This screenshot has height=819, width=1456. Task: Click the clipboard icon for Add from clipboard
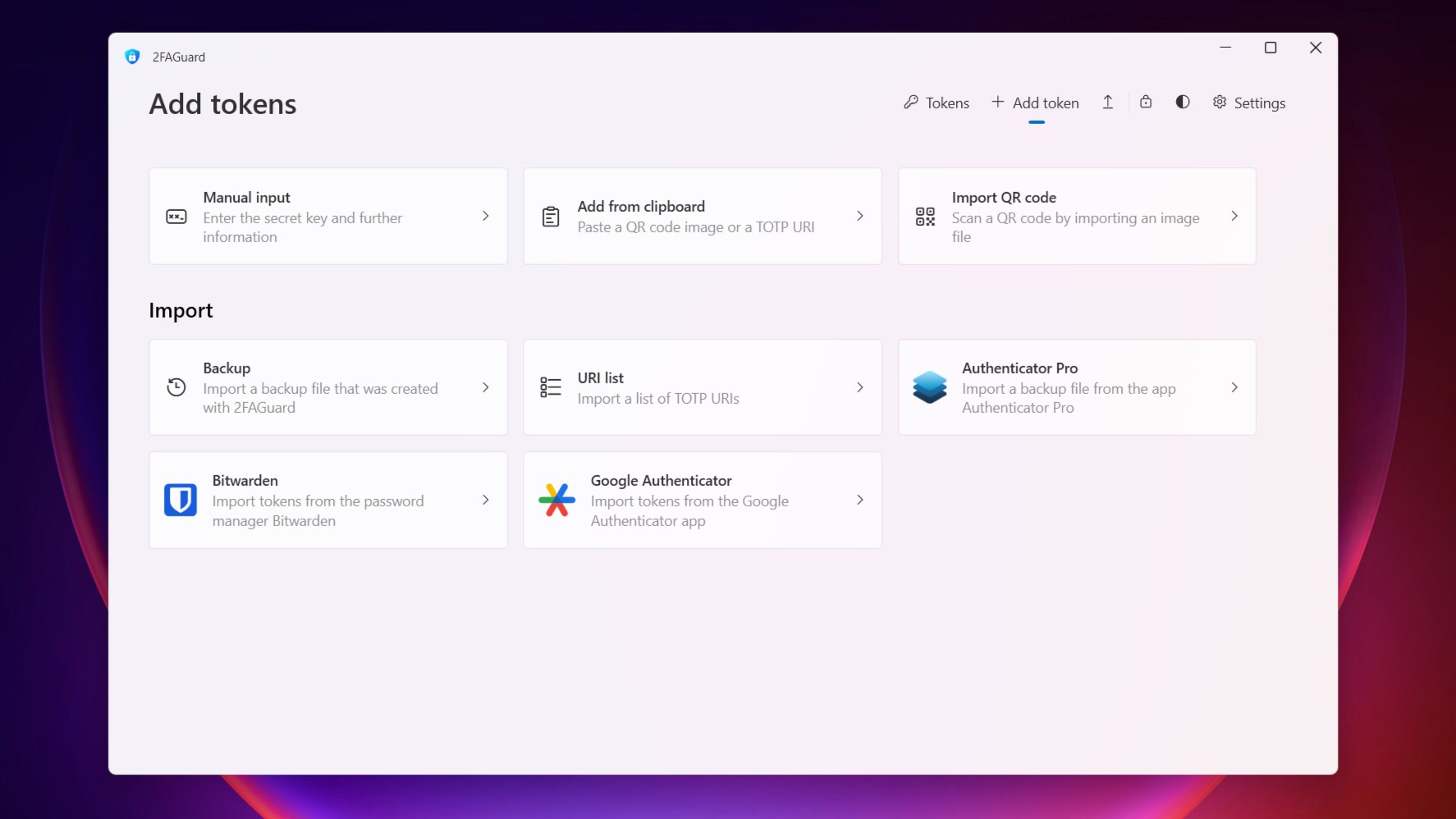[x=550, y=216]
